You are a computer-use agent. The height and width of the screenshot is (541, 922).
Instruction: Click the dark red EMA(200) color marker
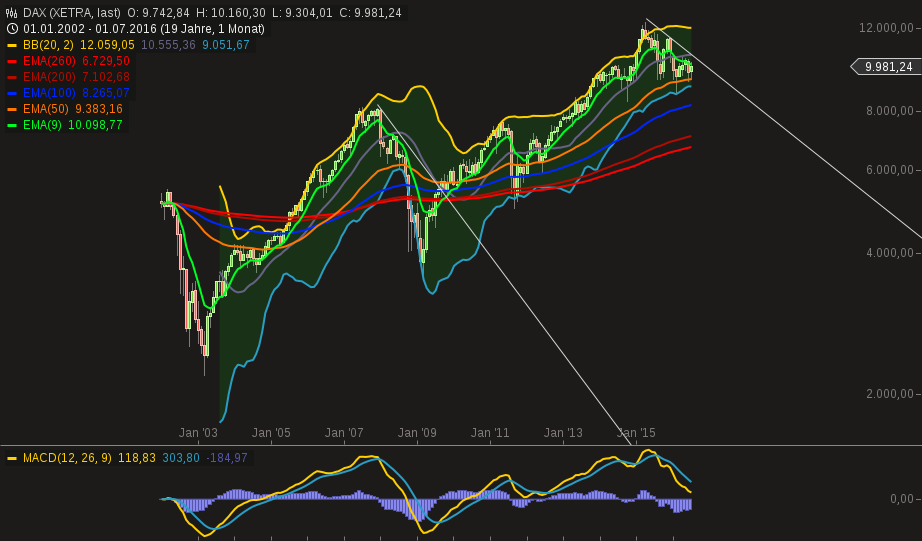[12, 77]
